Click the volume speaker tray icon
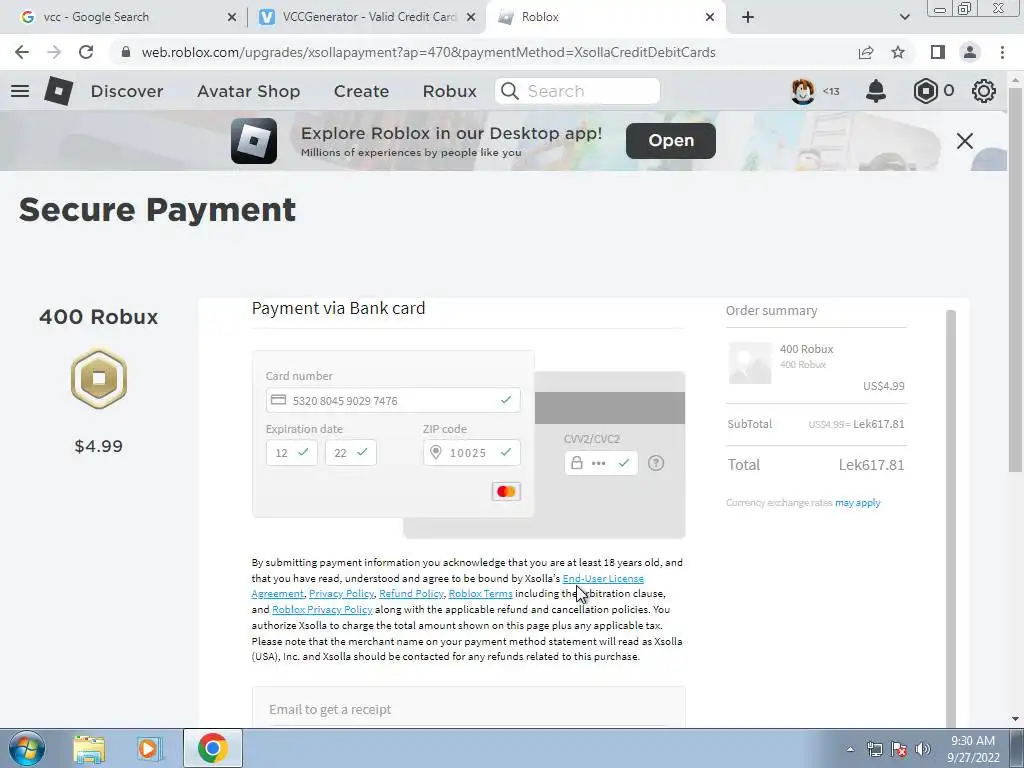The height and width of the screenshot is (768, 1024). 923,749
